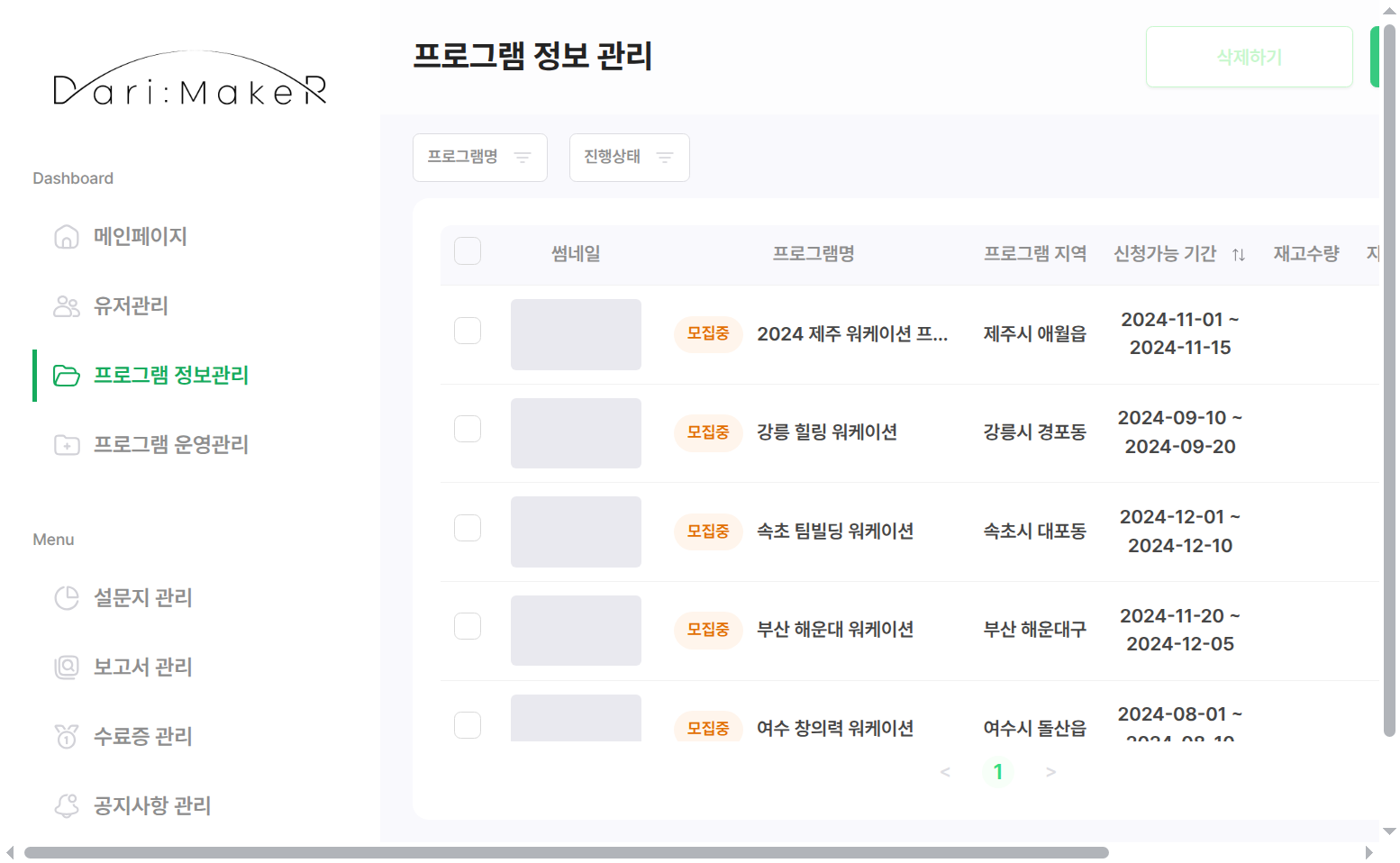
Task: Click the DariMaker logo
Action: [190, 79]
